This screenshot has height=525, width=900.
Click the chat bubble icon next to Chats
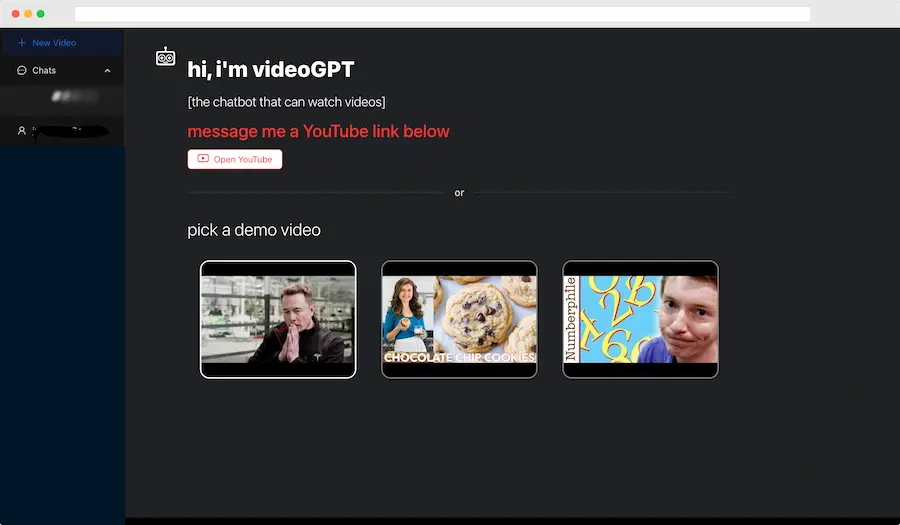point(22,71)
